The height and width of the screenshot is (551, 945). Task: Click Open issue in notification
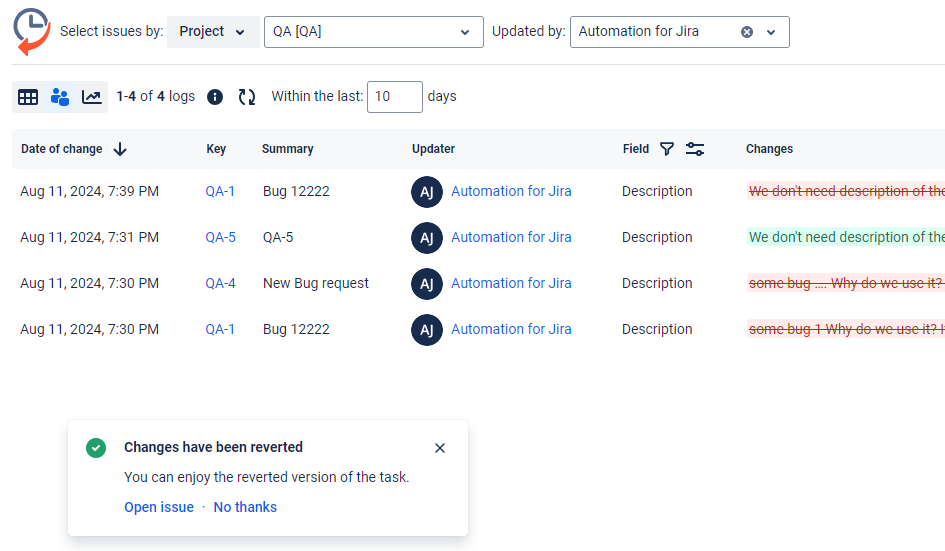point(159,507)
